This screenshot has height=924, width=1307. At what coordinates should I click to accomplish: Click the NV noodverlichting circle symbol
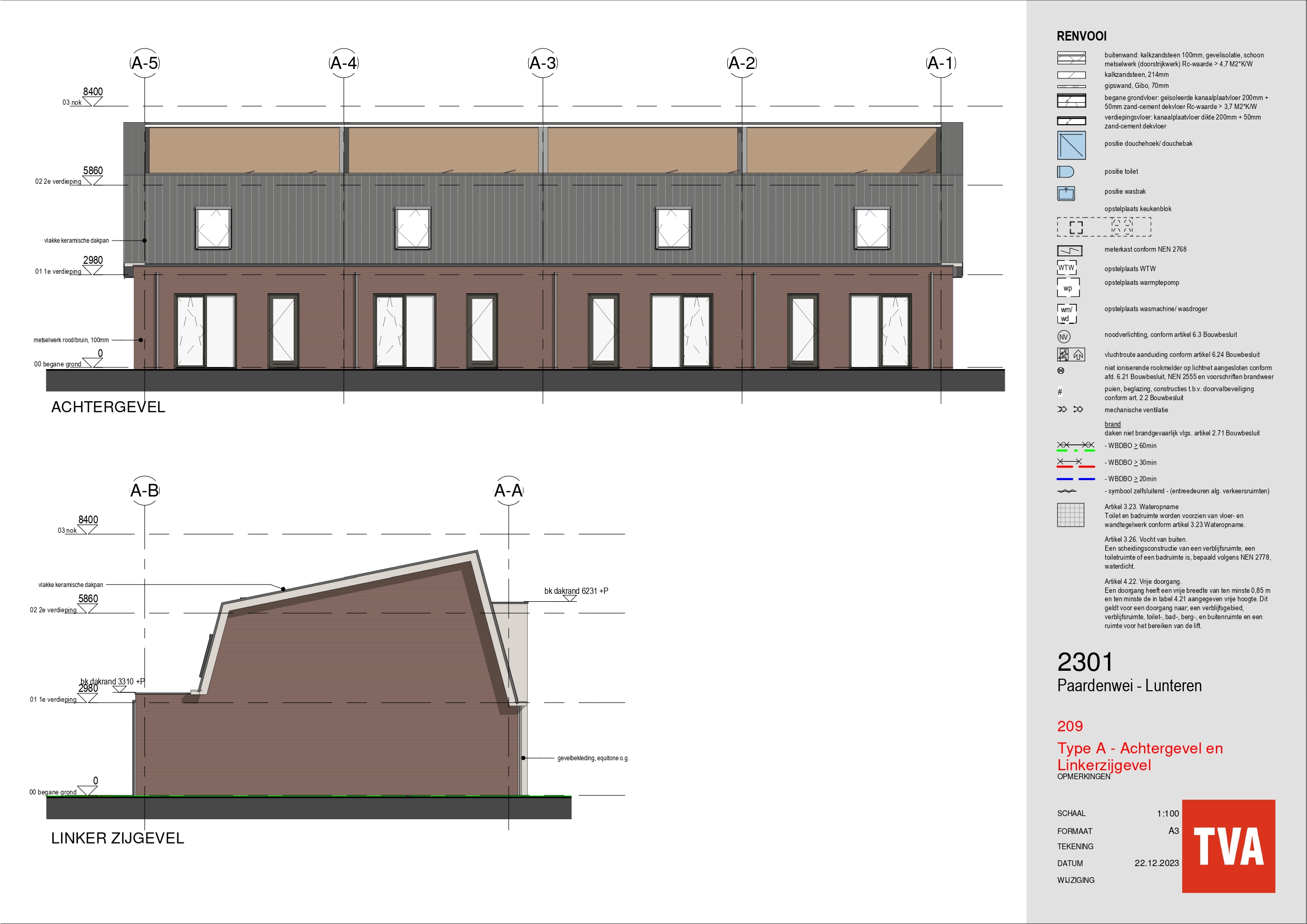coord(1064,337)
